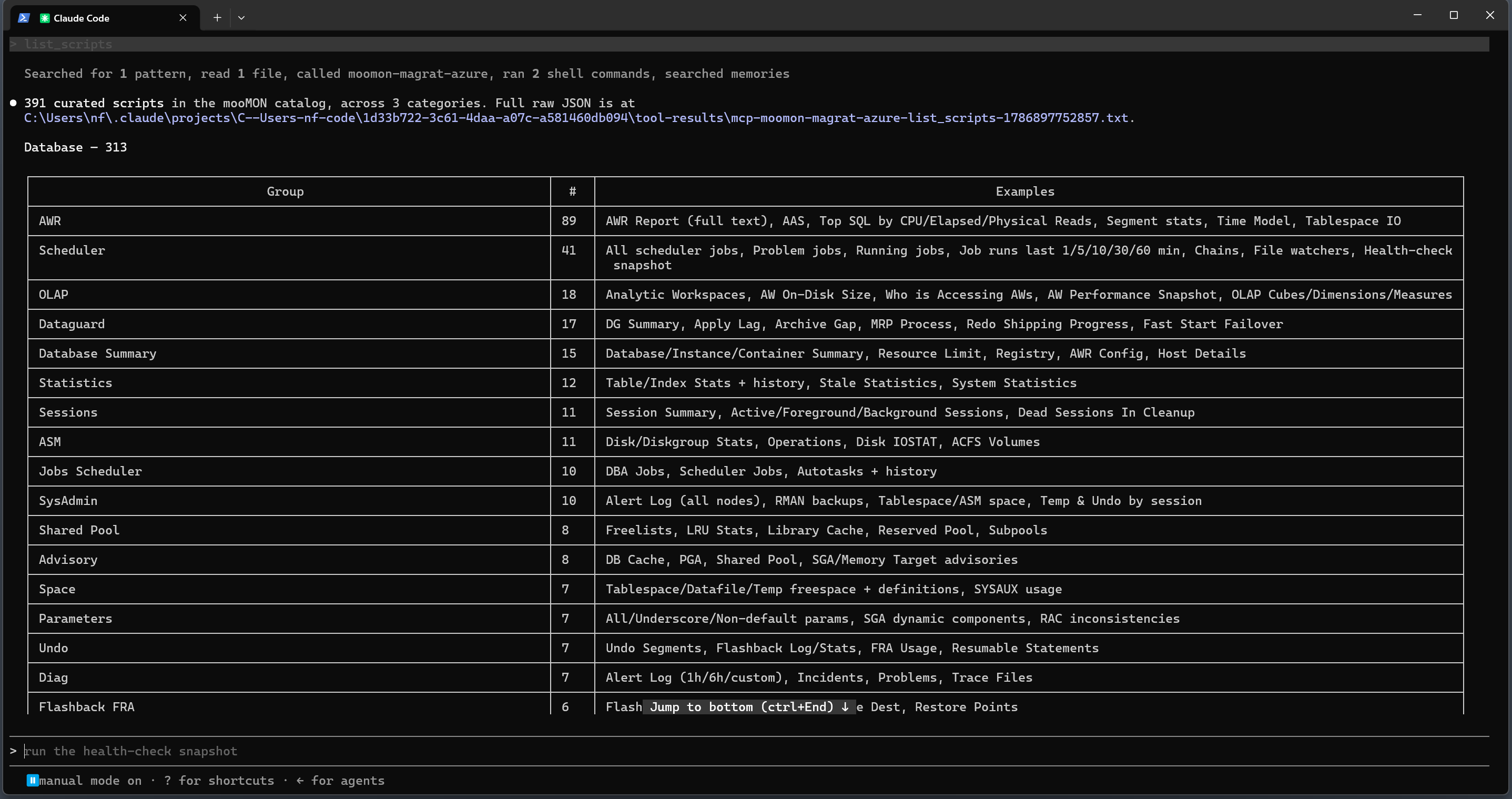Click the Dataguard group cell
1512x799 pixels.
tap(289, 324)
